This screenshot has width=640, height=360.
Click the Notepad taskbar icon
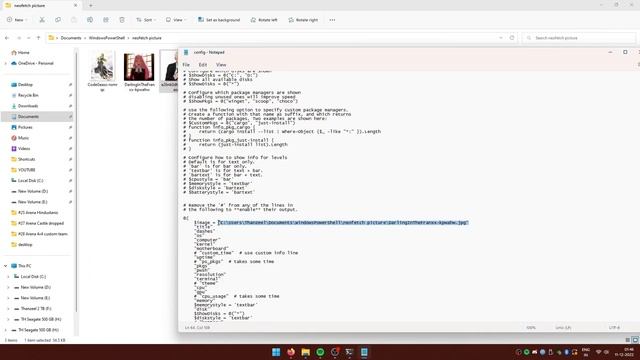[x=364, y=352]
